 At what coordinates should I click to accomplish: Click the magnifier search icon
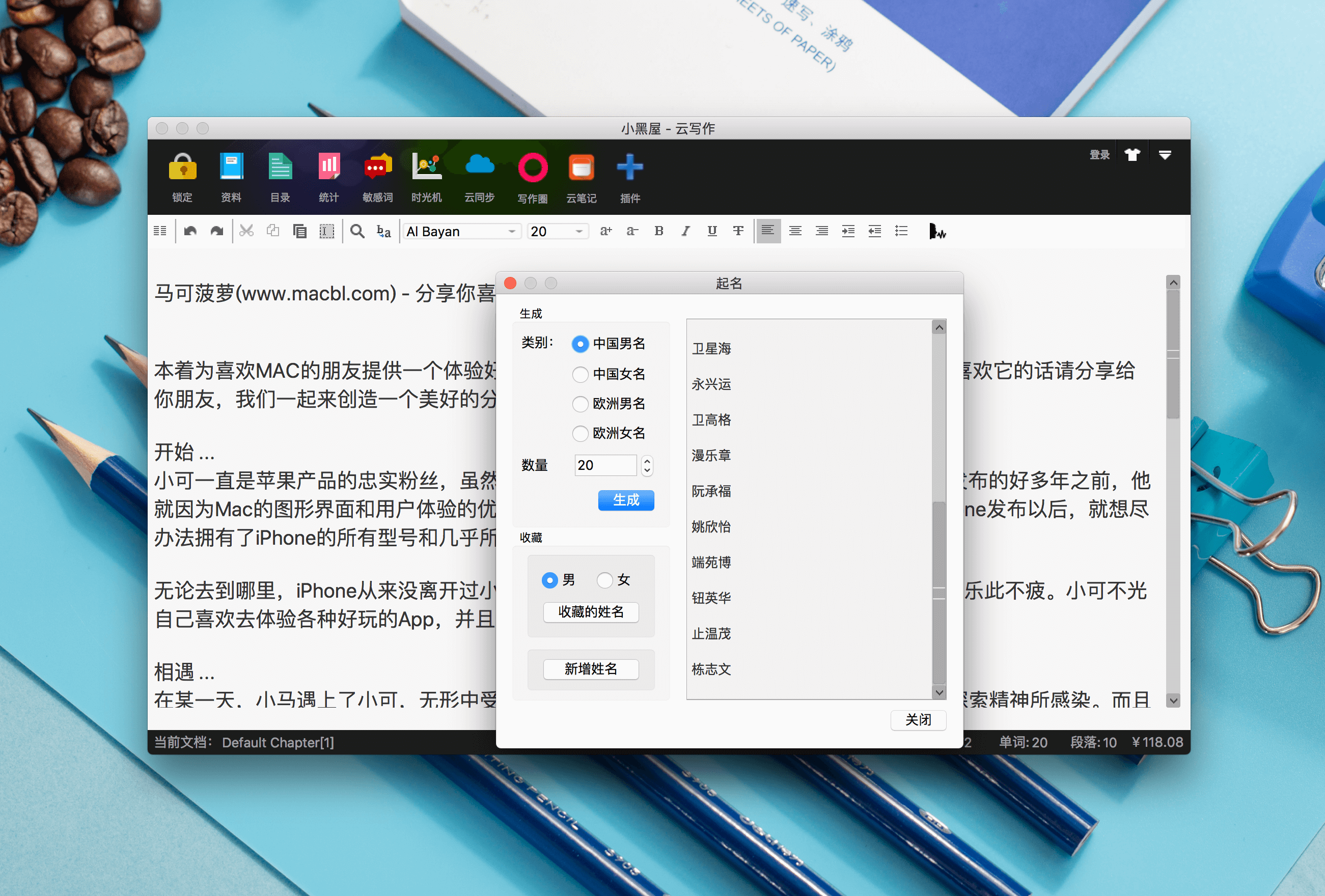(357, 231)
